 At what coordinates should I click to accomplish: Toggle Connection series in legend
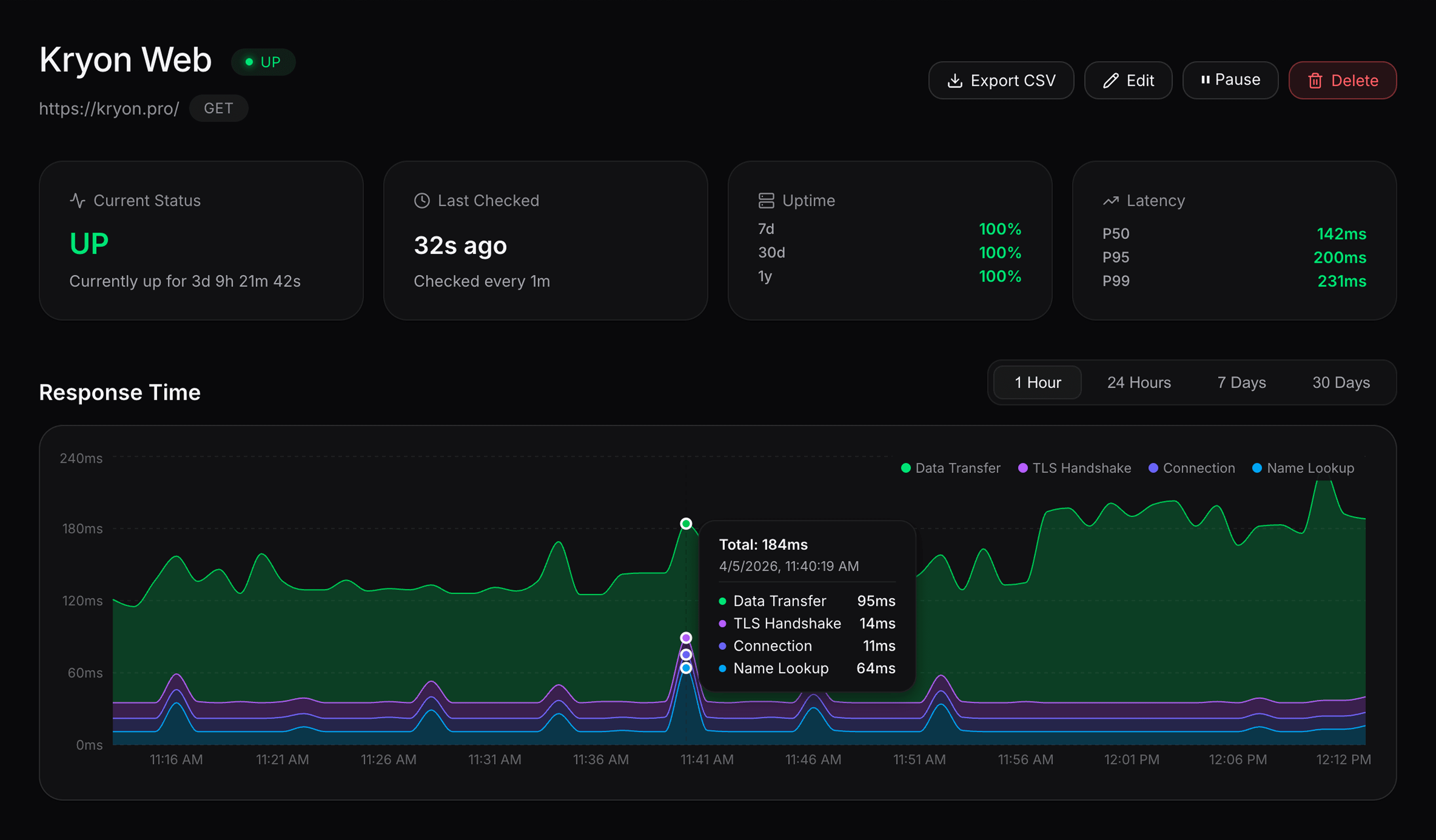pos(1191,468)
